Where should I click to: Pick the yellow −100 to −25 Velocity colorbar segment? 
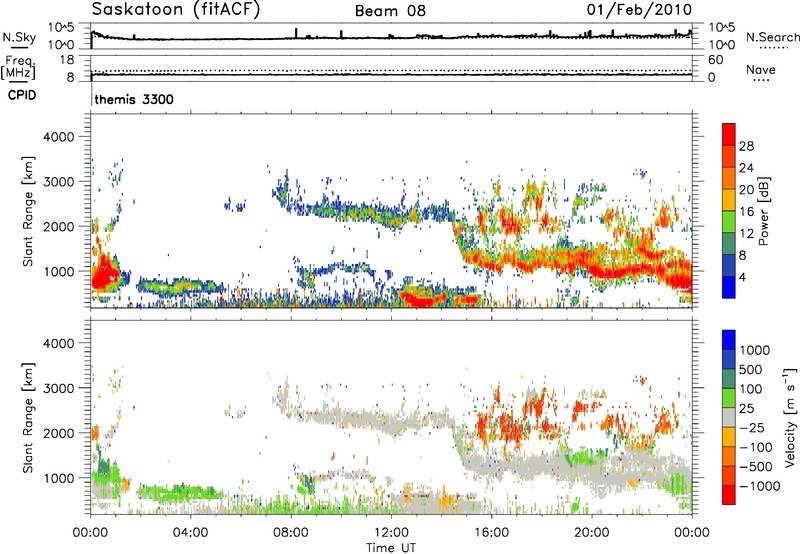729,437
